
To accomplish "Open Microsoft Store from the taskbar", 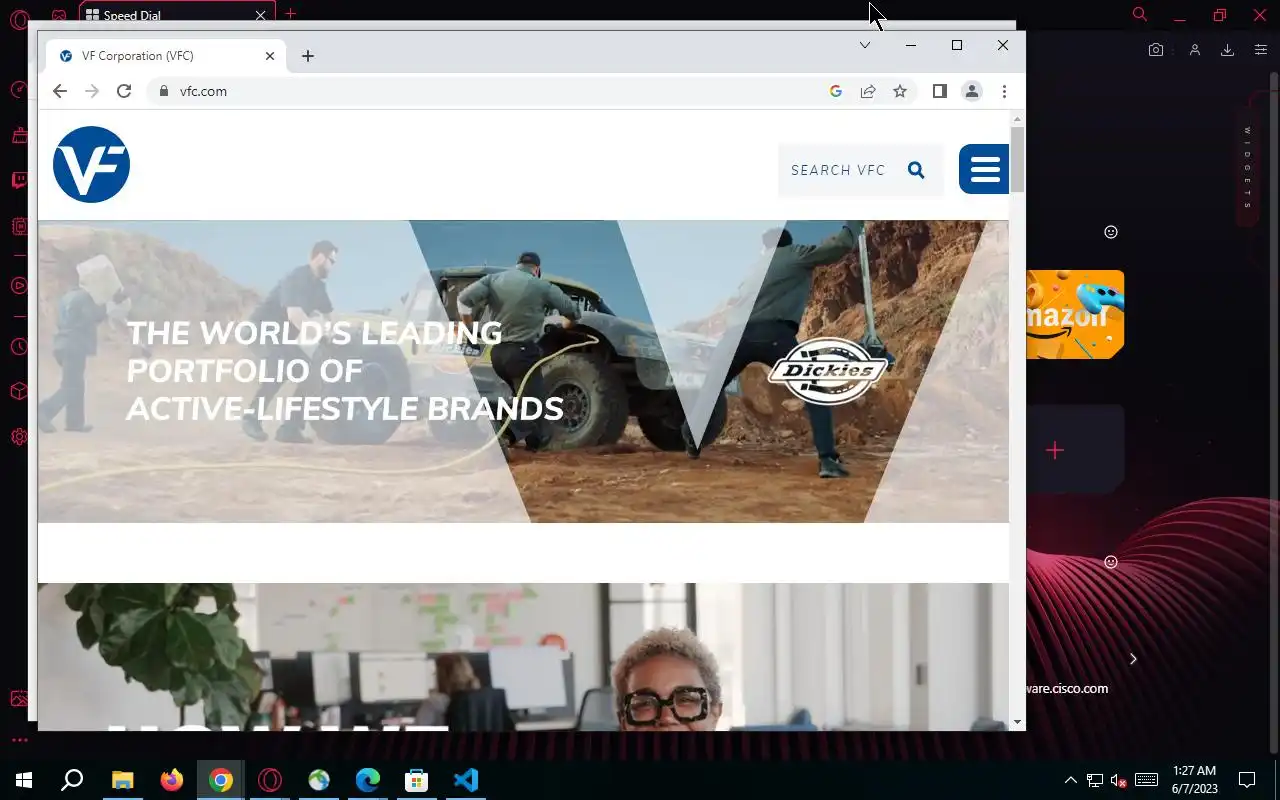I will click(417, 780).
